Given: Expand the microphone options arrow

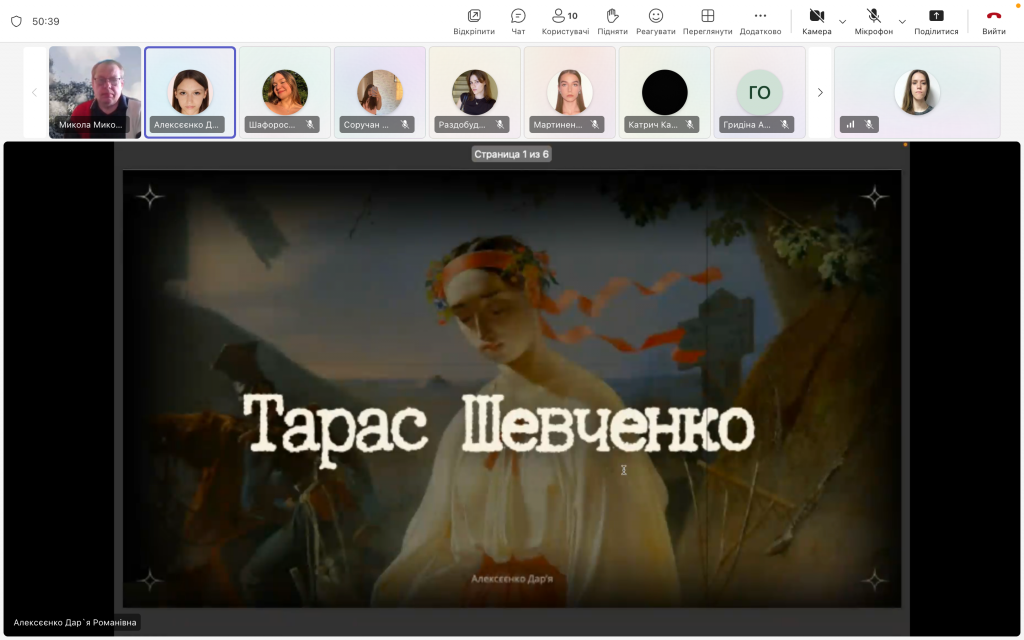Looking at the screenshot, I should 902,21.
